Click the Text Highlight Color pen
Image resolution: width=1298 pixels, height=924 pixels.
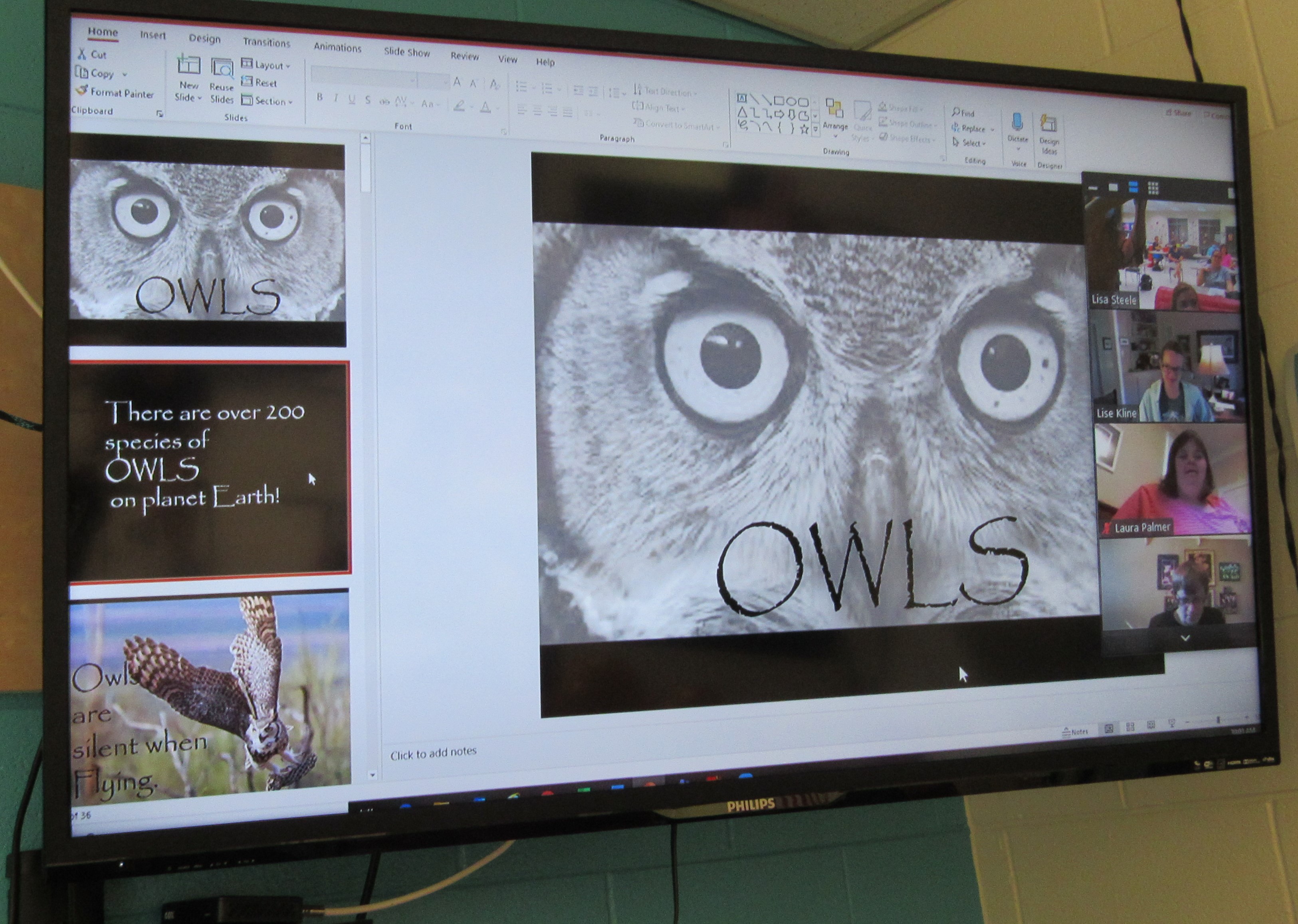pyautogui.click(x=459, y=106)
